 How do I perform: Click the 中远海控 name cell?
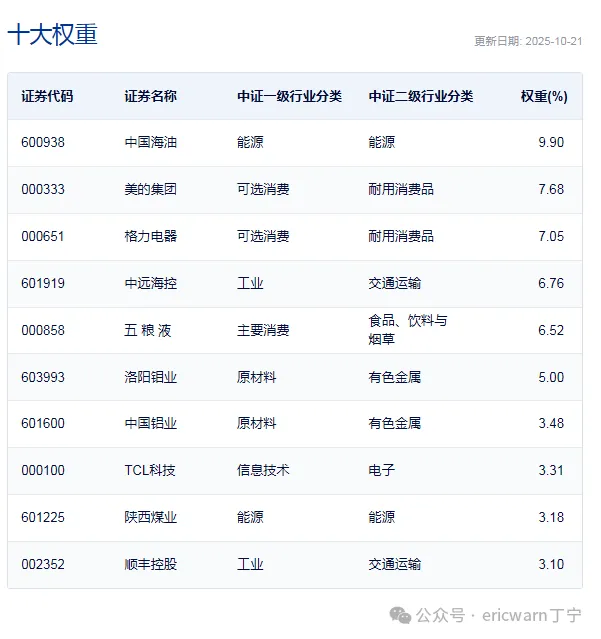coord(150,283)
